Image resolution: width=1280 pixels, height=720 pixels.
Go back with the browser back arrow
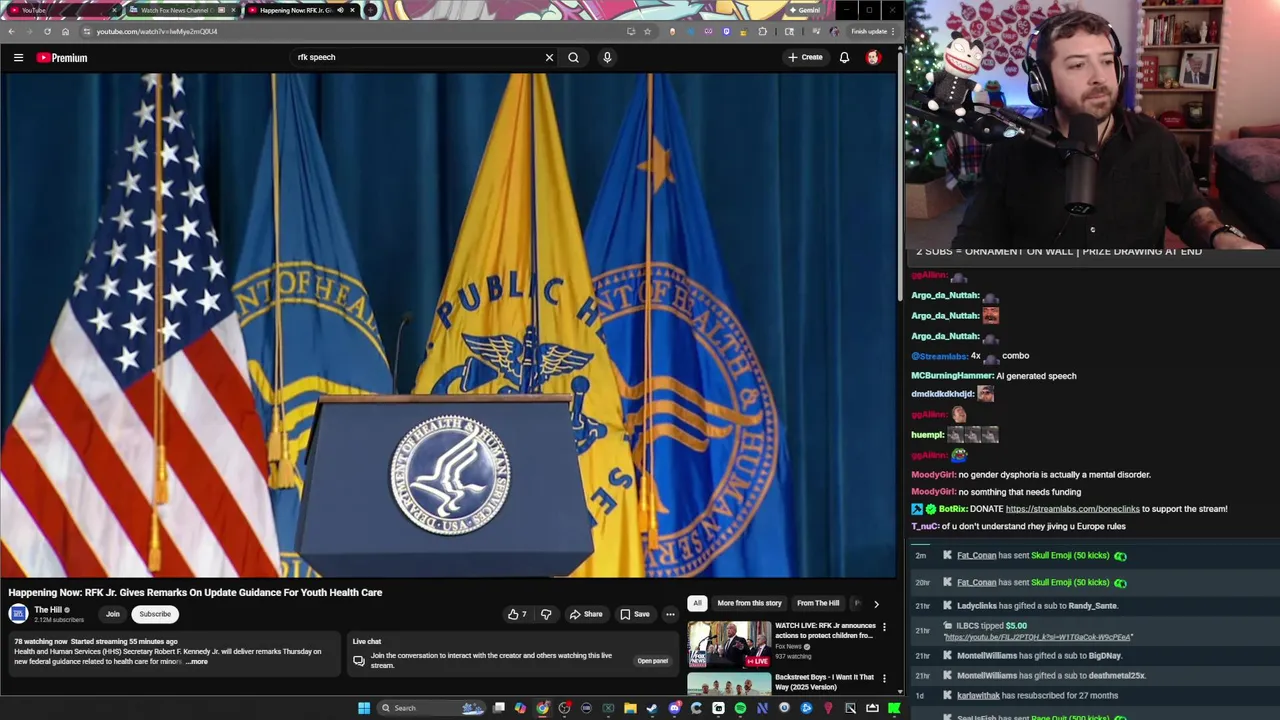[x=11, y=31]
